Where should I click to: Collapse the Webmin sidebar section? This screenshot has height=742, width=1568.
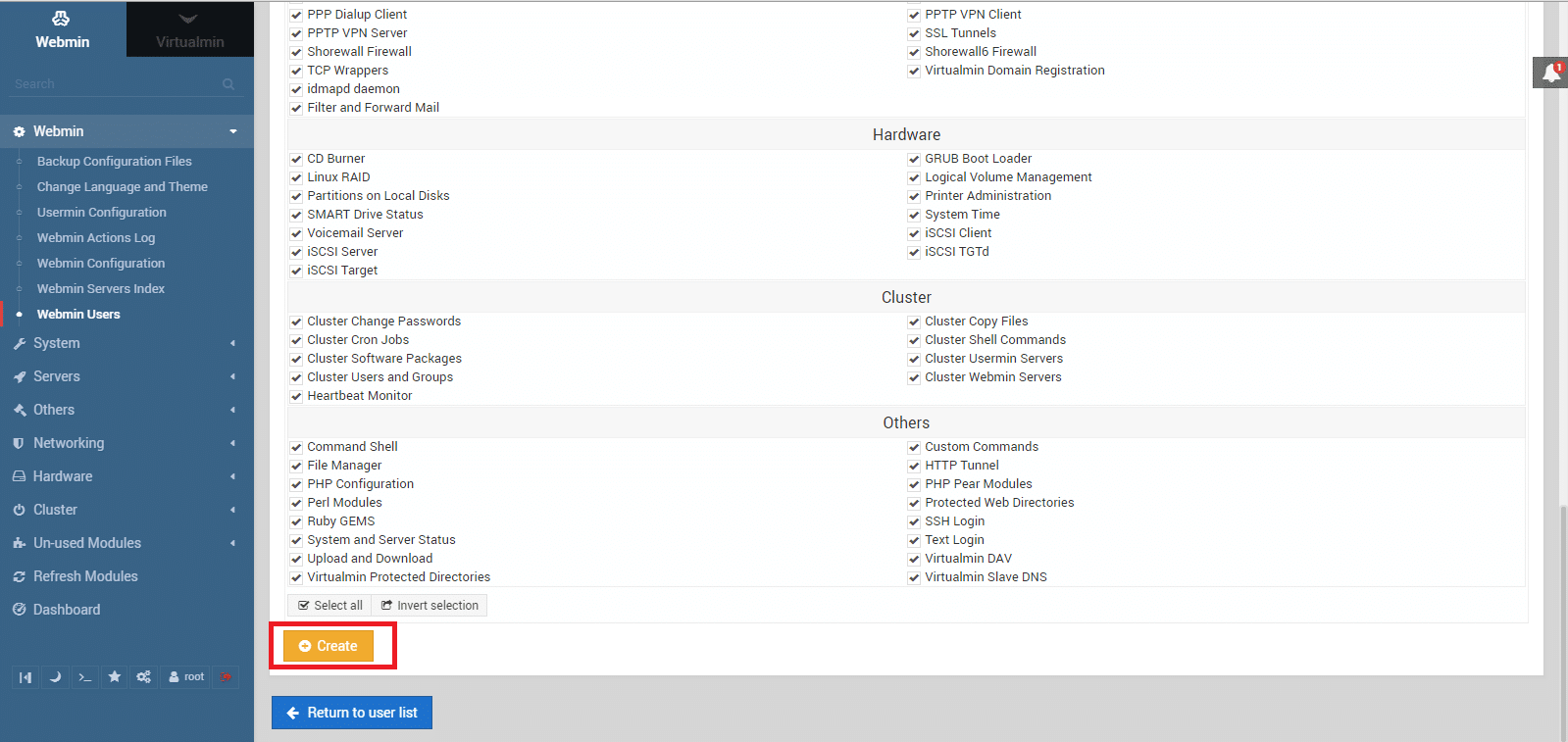pos(233,131)
